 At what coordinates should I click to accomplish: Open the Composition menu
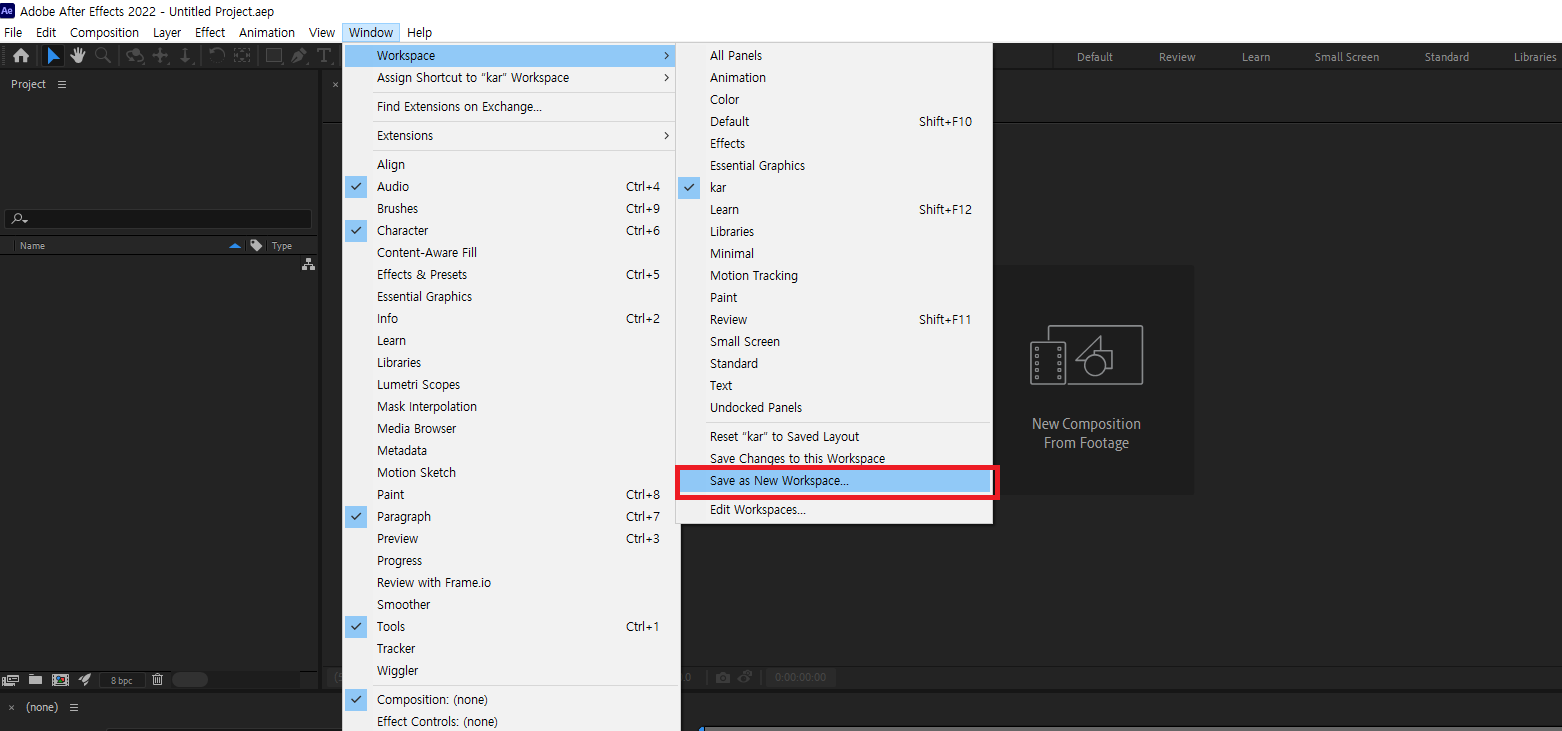pos(104,32)
